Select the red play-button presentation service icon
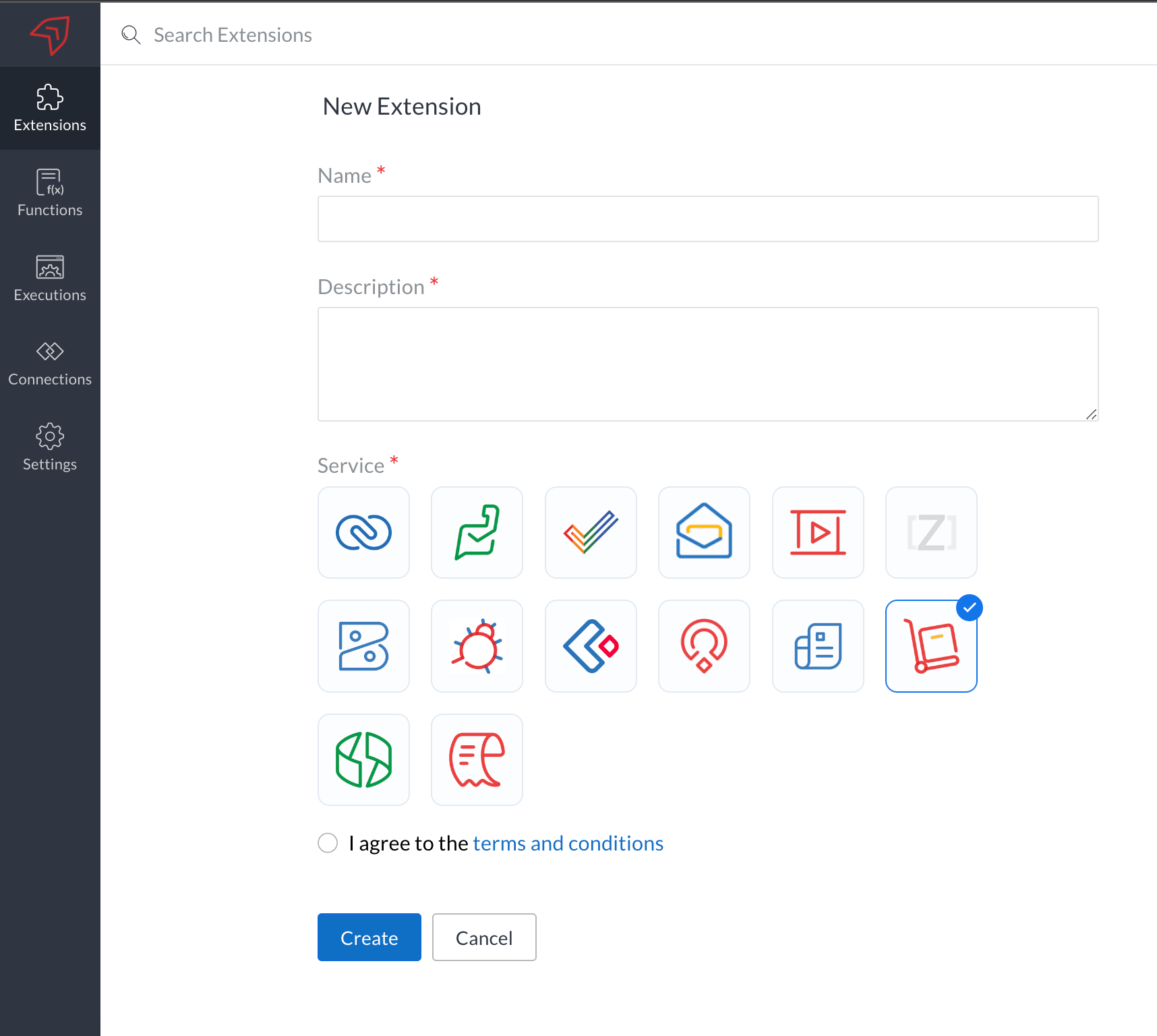 (x=818, y=532)
